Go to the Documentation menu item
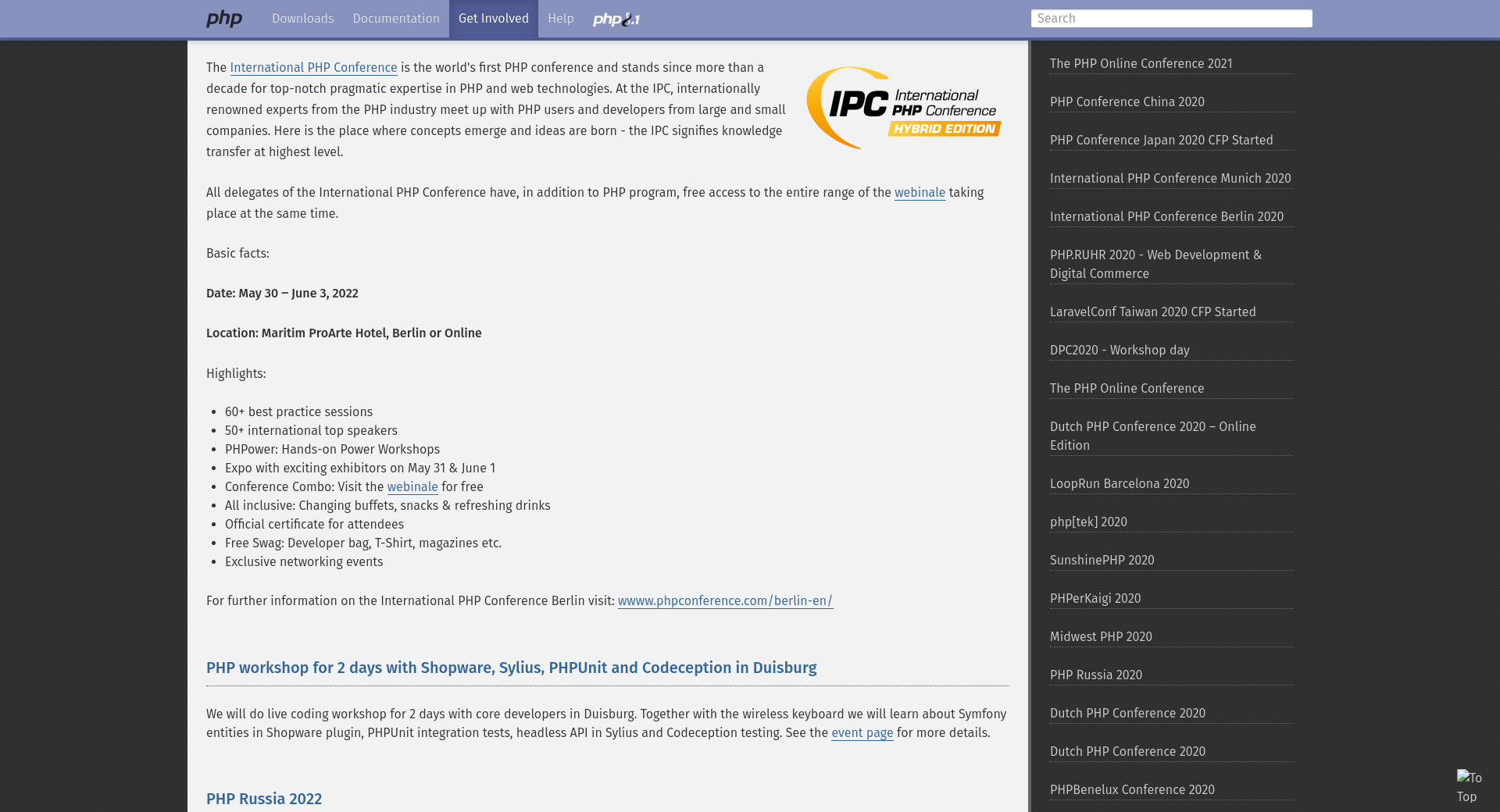This screenshot has width=1500, height=812. (x=396, y=19)
